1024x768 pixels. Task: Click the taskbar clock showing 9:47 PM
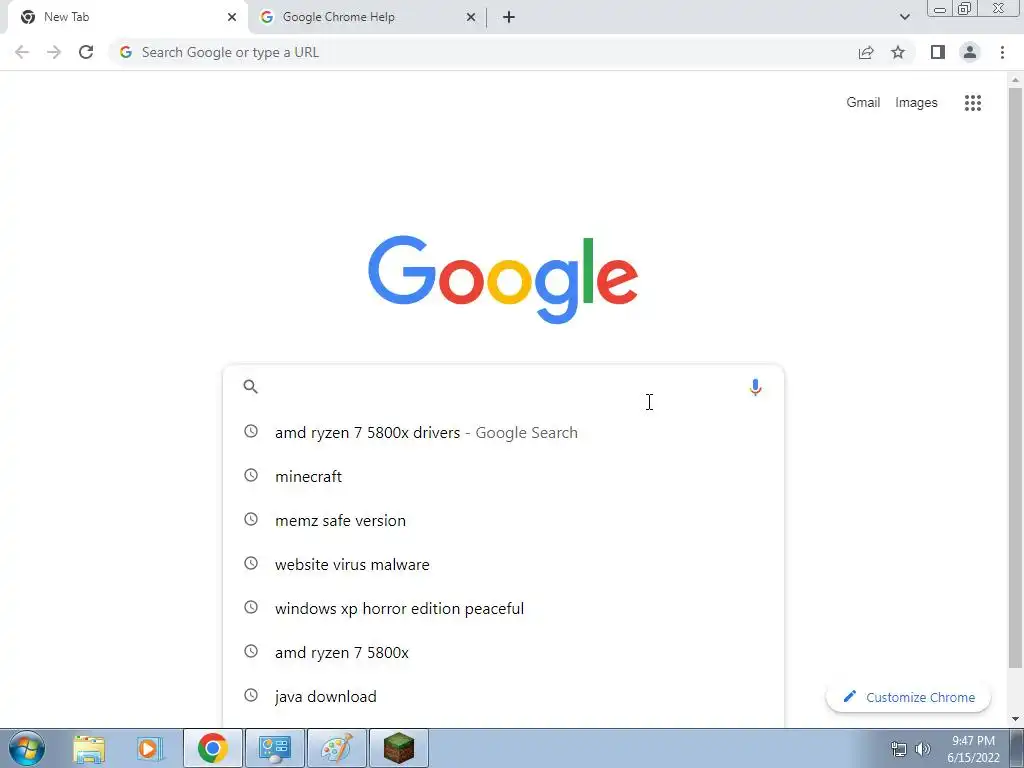click(x=973, y=749)
